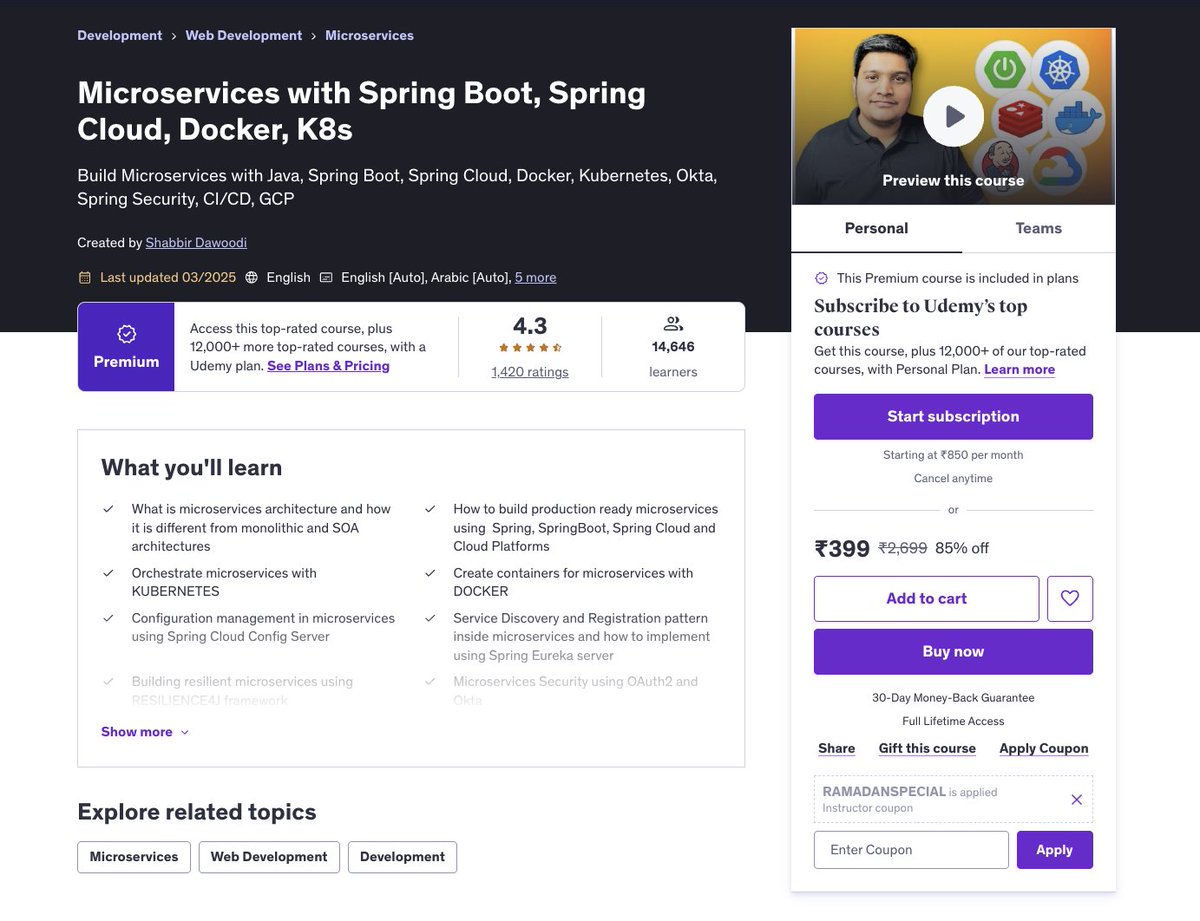Open Learn more about Personal Plan
Screen dimensions: 1200x921
1019,369
